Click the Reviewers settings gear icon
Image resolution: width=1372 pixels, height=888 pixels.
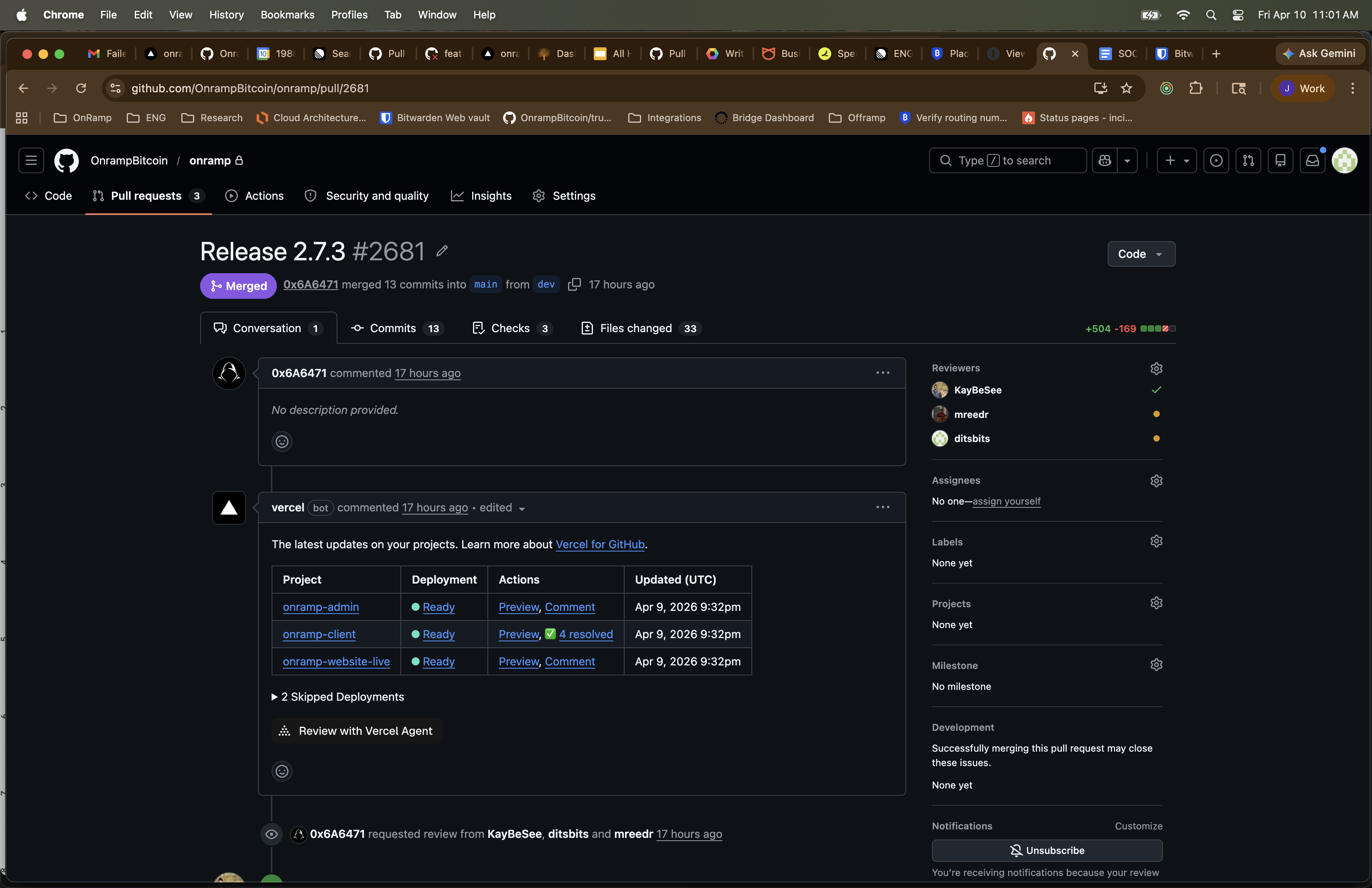click(1156, 368)
